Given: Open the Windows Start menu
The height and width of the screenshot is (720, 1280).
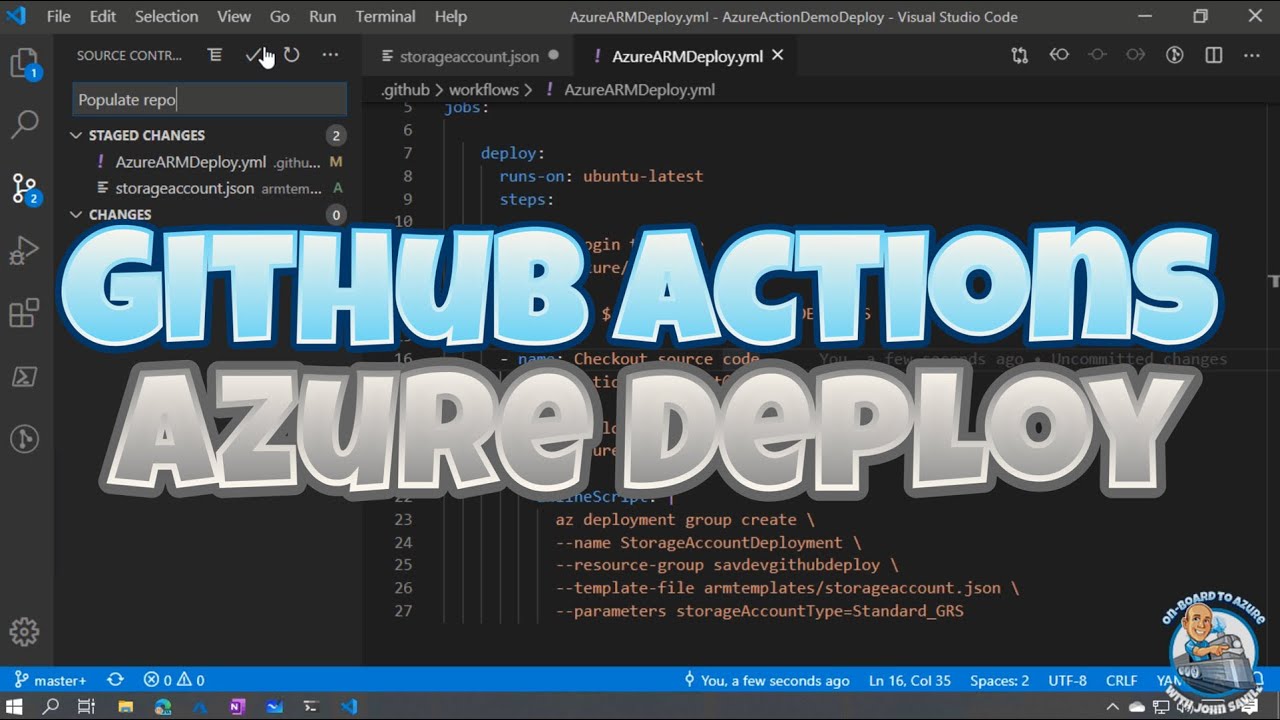Looking at the screenshot, I should [x=16, y=706].
